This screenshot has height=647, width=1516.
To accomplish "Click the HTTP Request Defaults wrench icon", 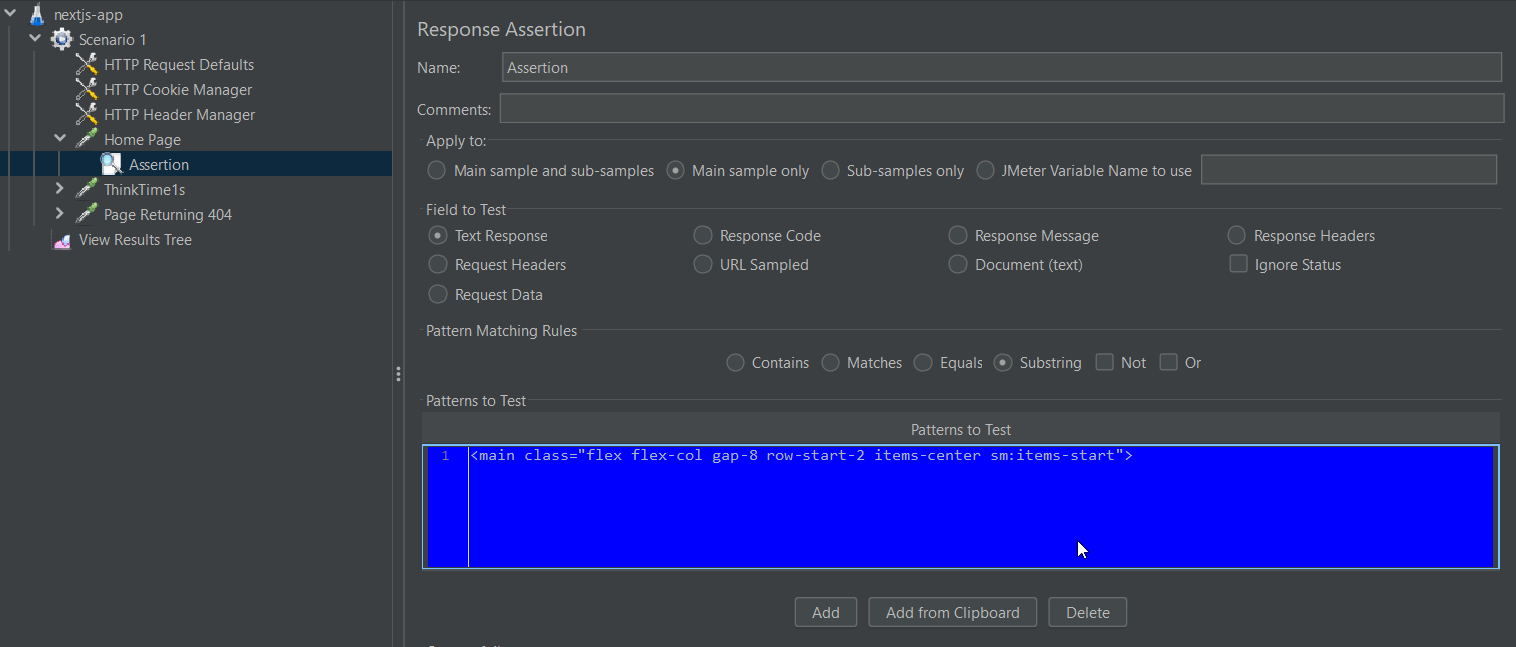I will [87, 65].
